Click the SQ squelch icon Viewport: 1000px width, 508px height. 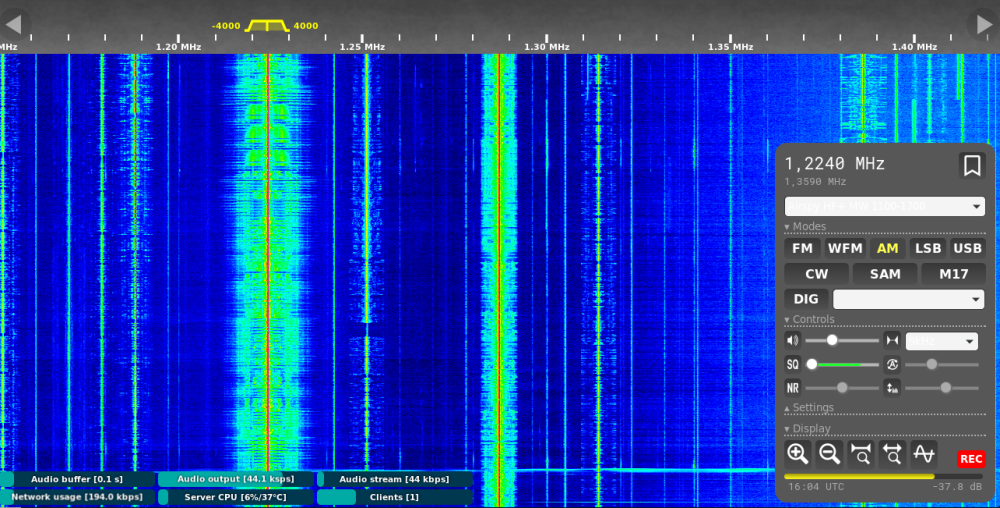(x=793, y=365)
